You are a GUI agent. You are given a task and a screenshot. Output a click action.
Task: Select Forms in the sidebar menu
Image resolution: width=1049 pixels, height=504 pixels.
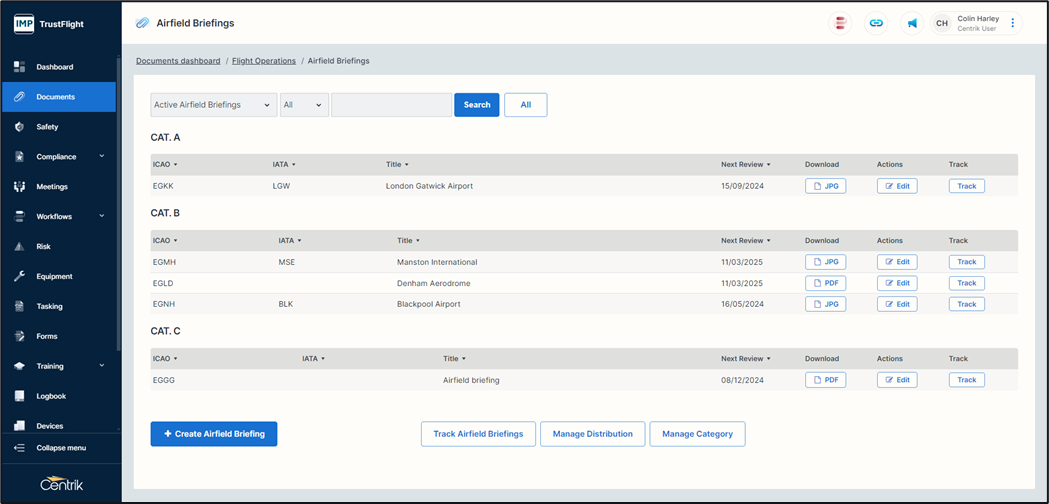pyautogui.click(x=47, y=336)
